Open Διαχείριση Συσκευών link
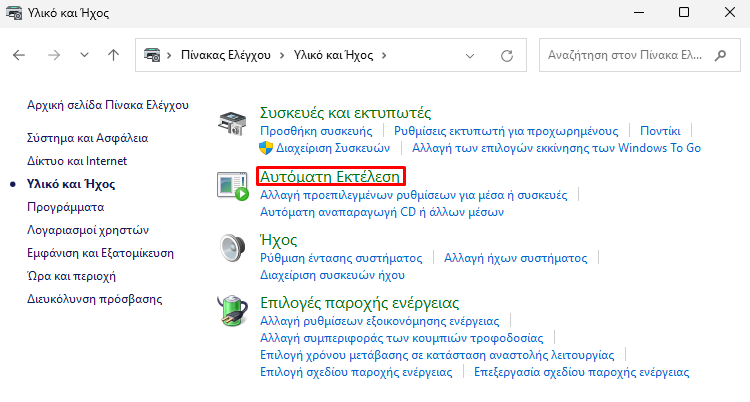Screen dimensions: 750x402 tap(333, 148)
